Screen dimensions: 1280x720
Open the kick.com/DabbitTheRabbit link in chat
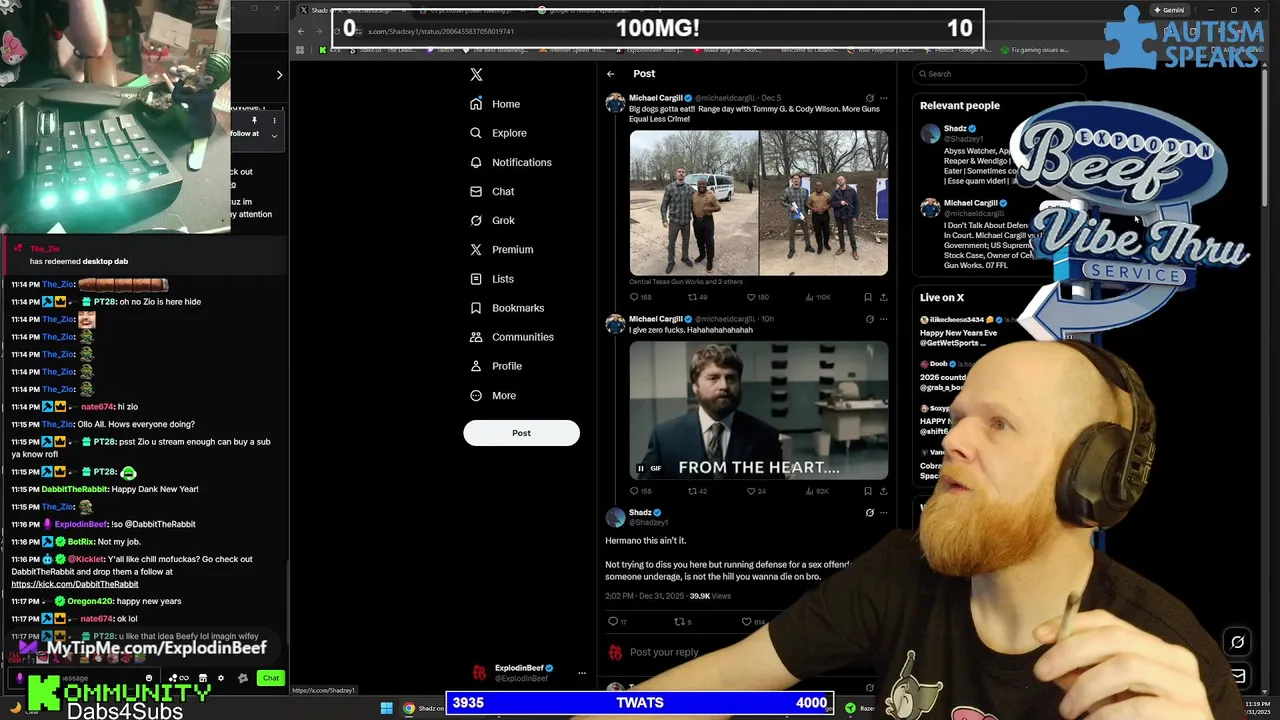(75, 584)
